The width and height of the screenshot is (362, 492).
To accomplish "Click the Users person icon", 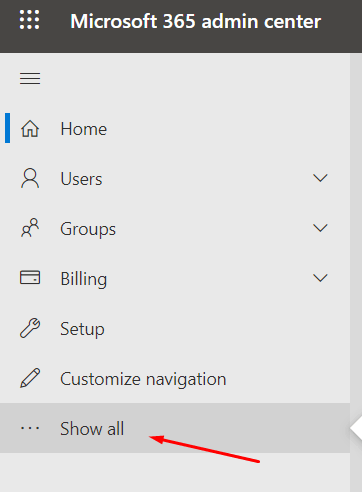I will pyautogui.click(x=30, y=178).
